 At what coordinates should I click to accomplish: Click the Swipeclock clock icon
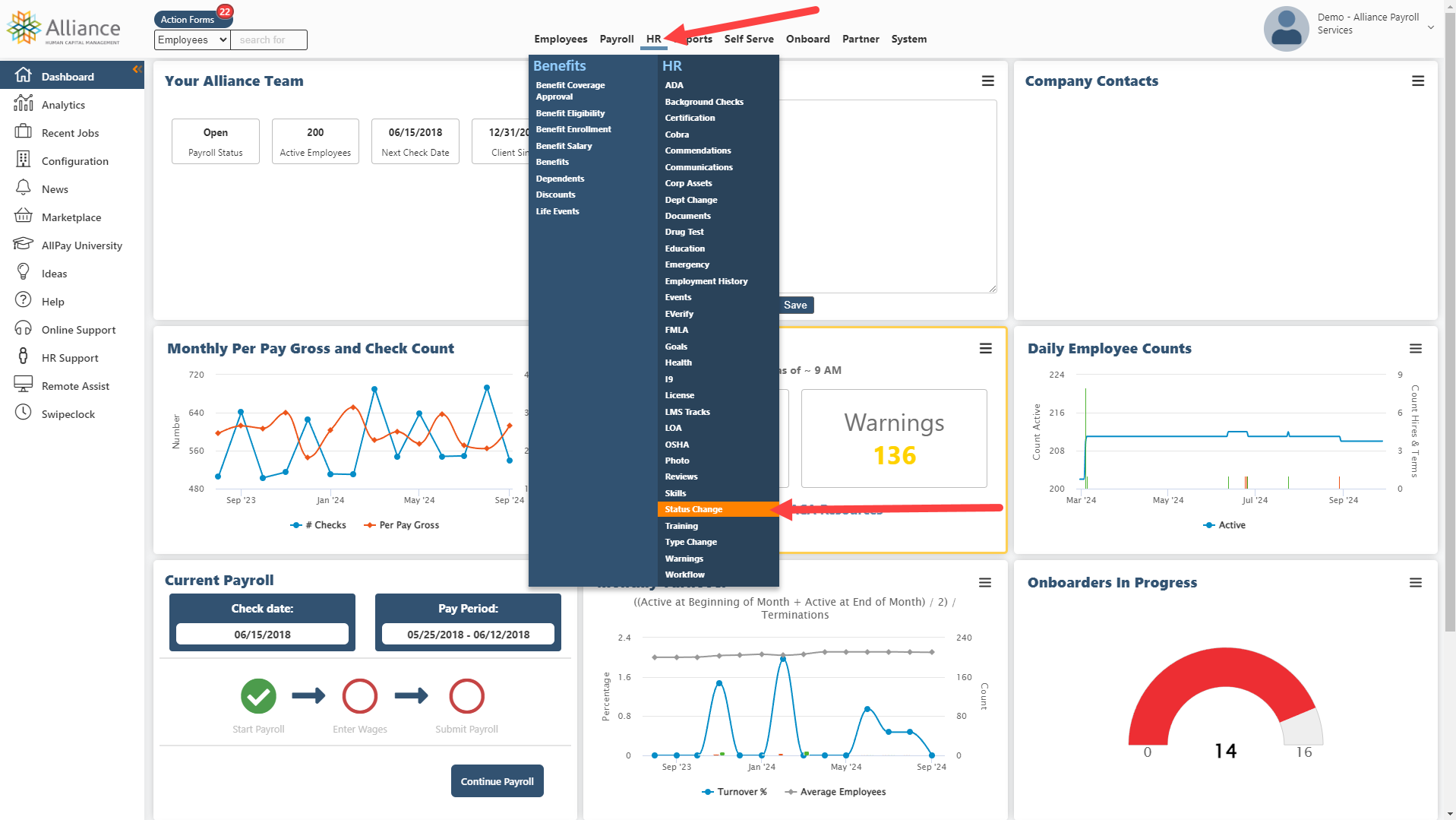[24, 413]
